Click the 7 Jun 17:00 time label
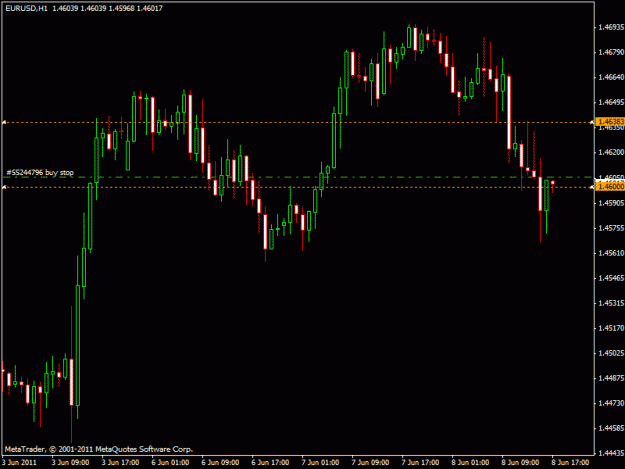Screen dimensions: 625x469 point(420,463)
